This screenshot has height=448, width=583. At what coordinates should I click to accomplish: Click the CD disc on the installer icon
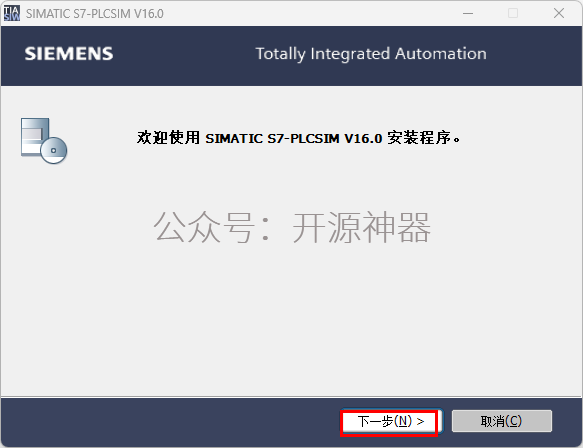point(54,150)
